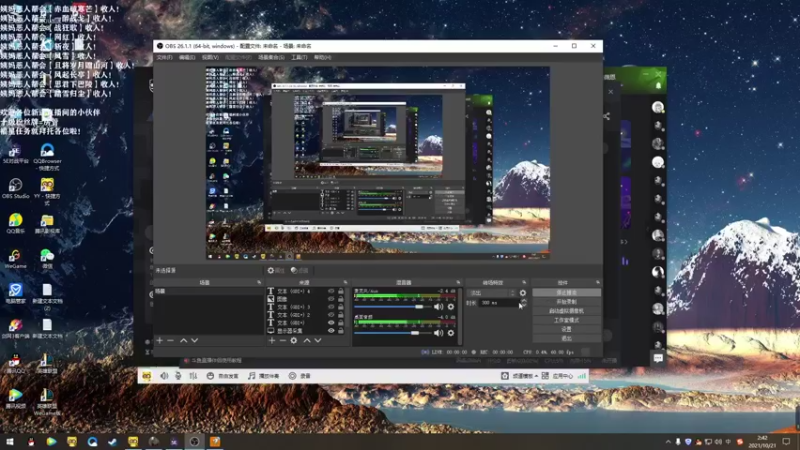The width and height of the screenshot is (800, 450).
Task: Mute 麦克风/Aux with its speaker icon
Action: click(x=438, y=307)
